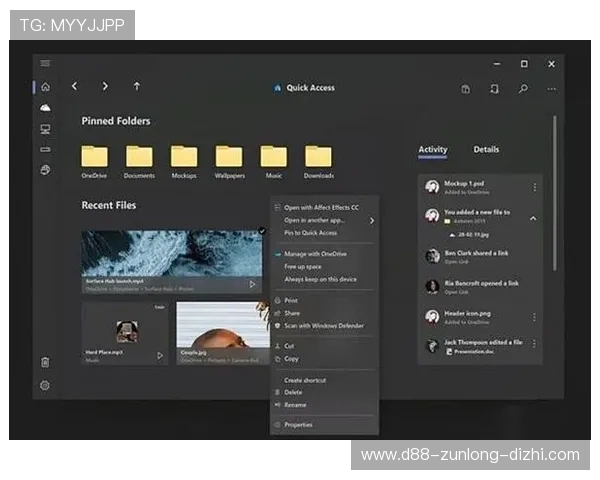
Task: Open the Recycle Bin from sidebar
Action: pos(45,362)
